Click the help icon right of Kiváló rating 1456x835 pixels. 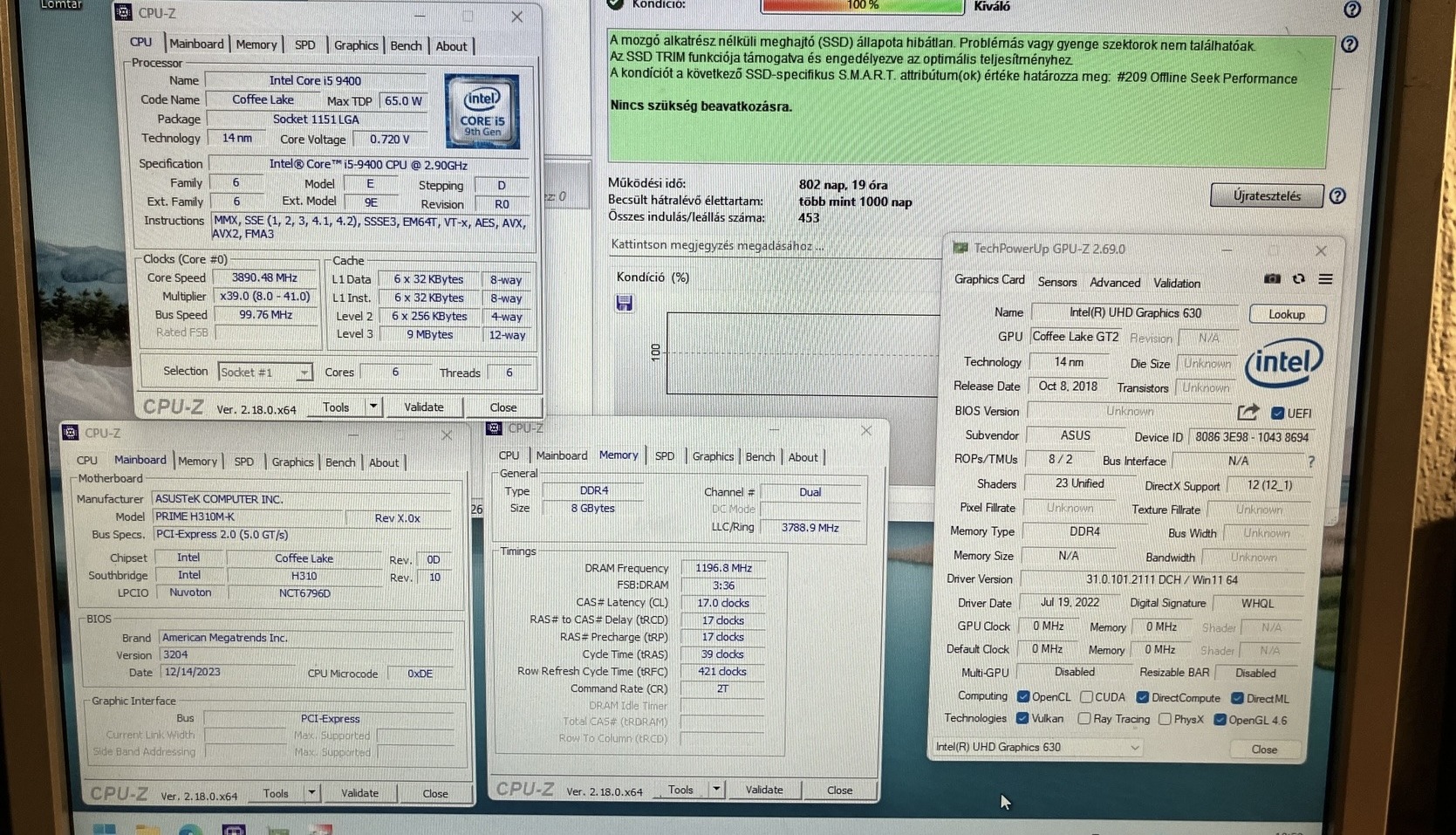pyautogui.click(x=1352, y=9)
